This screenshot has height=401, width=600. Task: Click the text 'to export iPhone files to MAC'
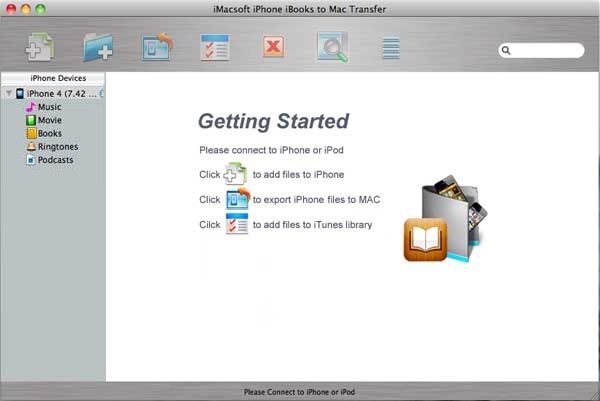(316, 199)
